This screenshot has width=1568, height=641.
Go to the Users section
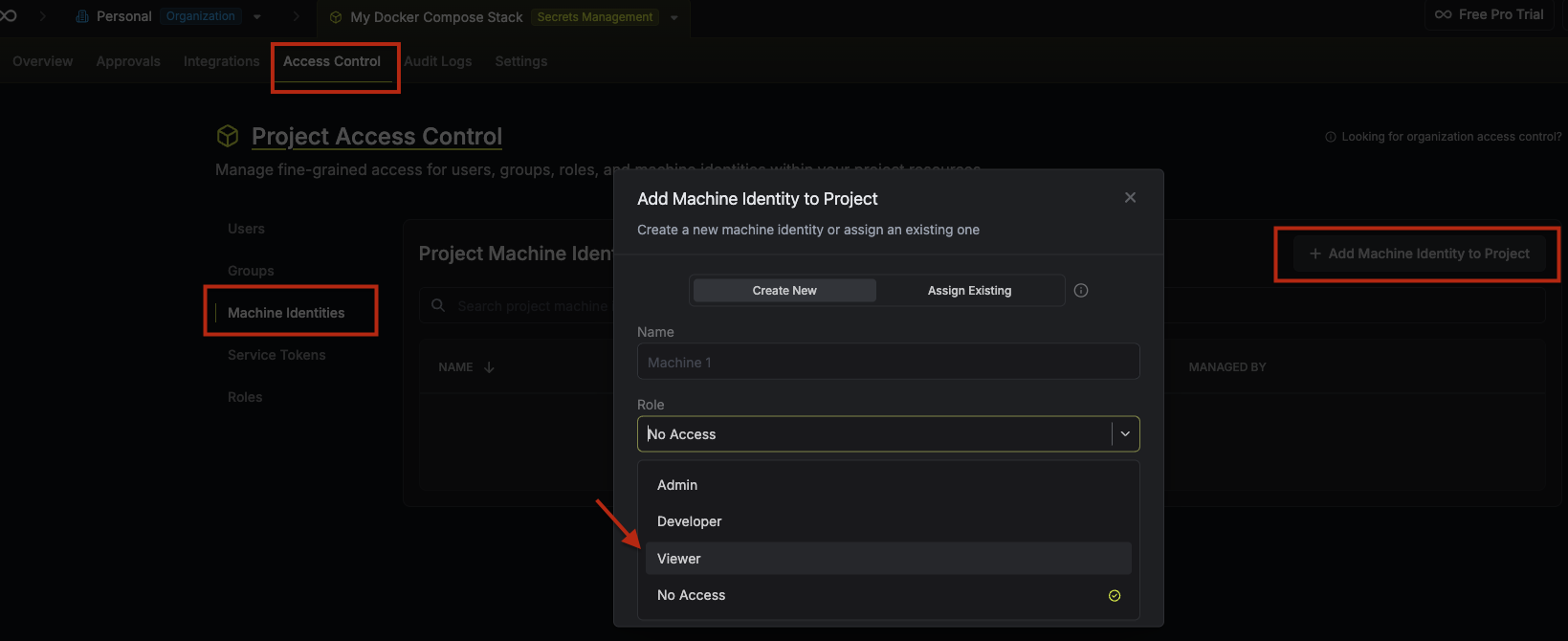tap(246, 229)
